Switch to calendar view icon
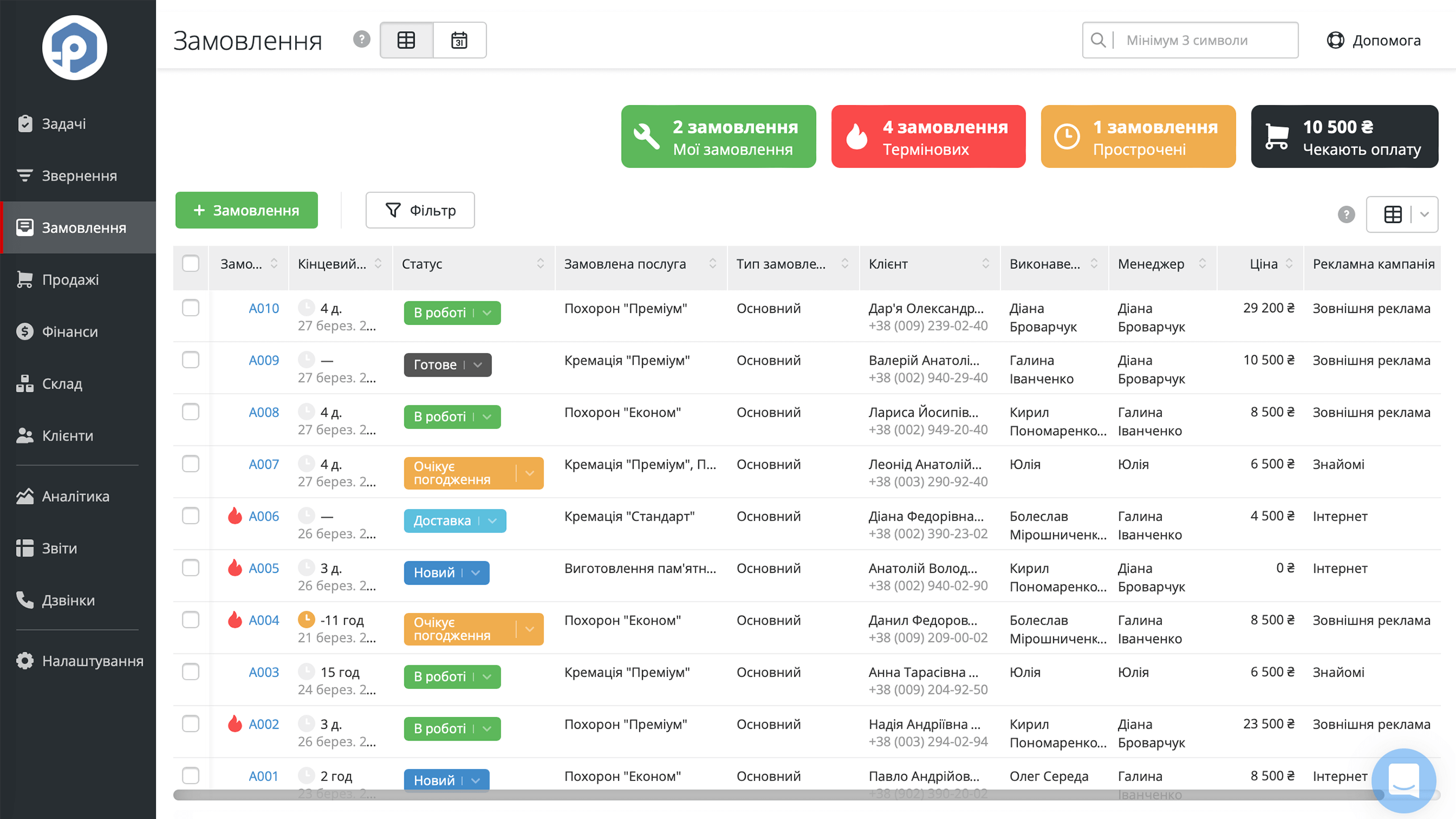 point(460,40)
